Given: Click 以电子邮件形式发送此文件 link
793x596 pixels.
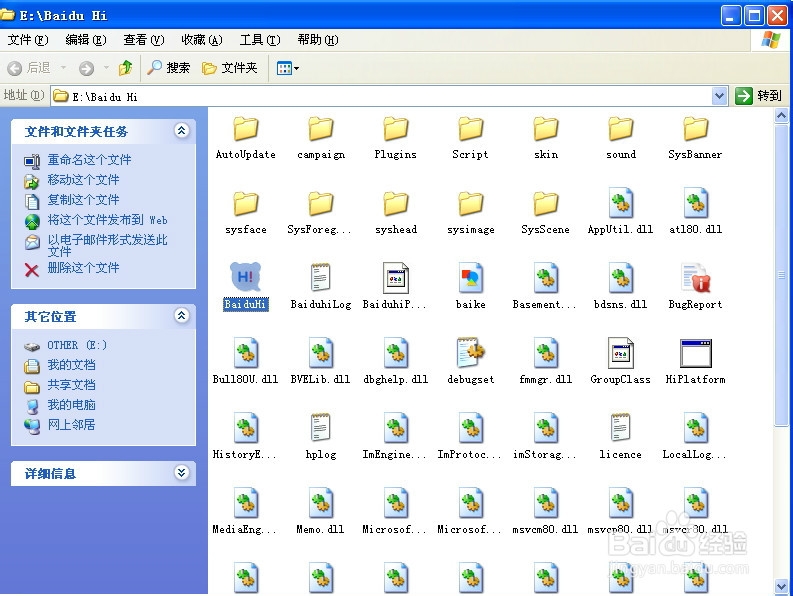Looking at the screenshot, I should click(107, 245).
